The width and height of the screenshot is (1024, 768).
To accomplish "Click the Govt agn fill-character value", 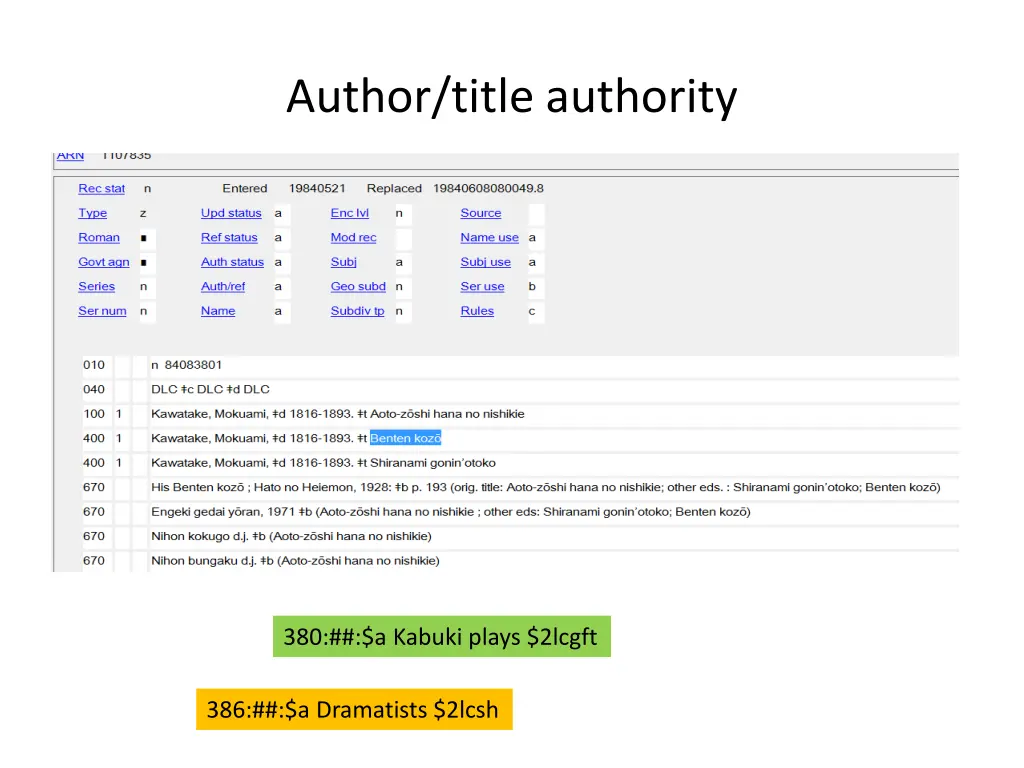I will click(x=144, y=263).
